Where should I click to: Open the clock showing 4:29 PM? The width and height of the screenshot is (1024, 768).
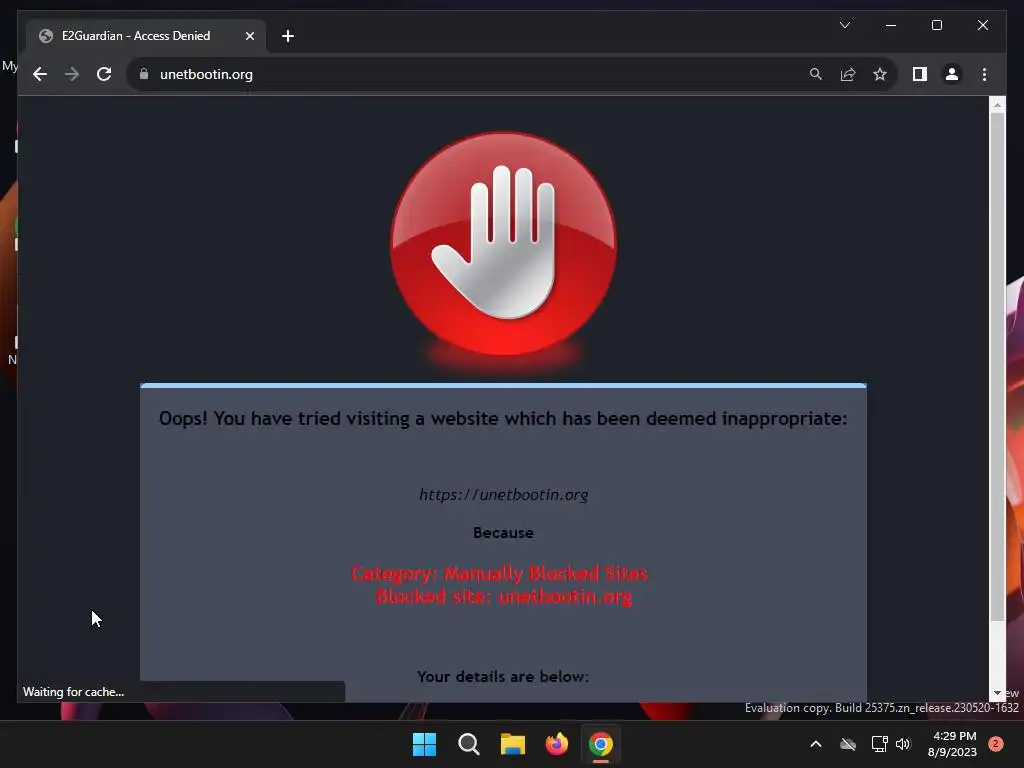coord(952,744)
